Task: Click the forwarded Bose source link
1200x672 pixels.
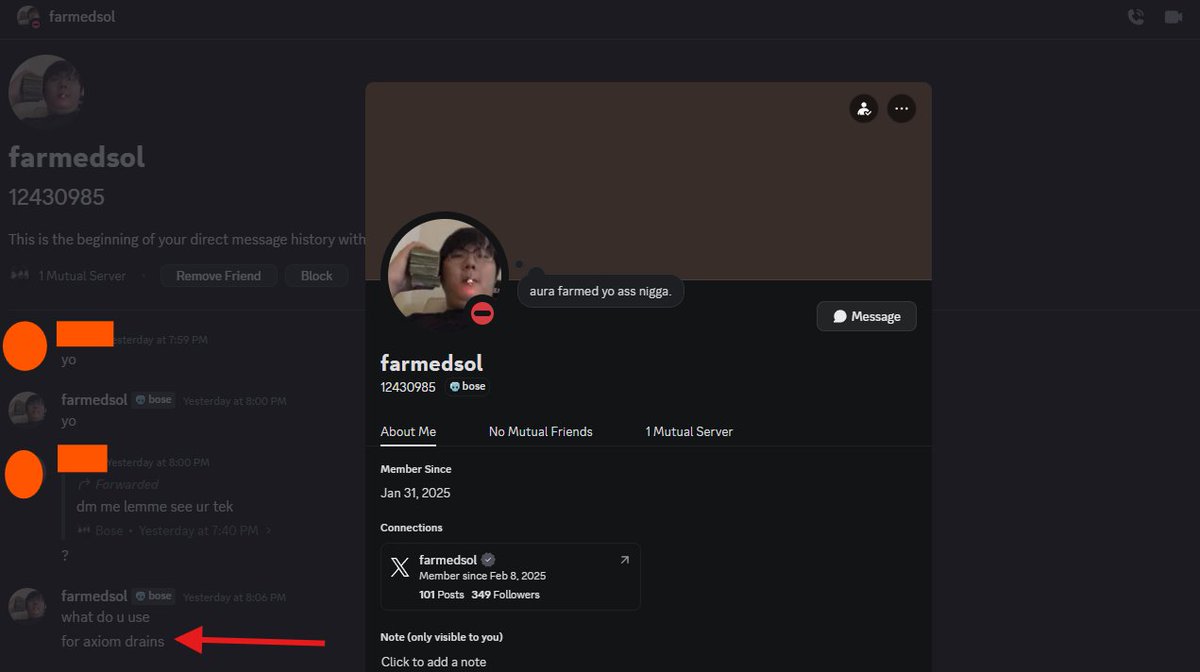Action: pyautogui.click(x=174, y=530)
